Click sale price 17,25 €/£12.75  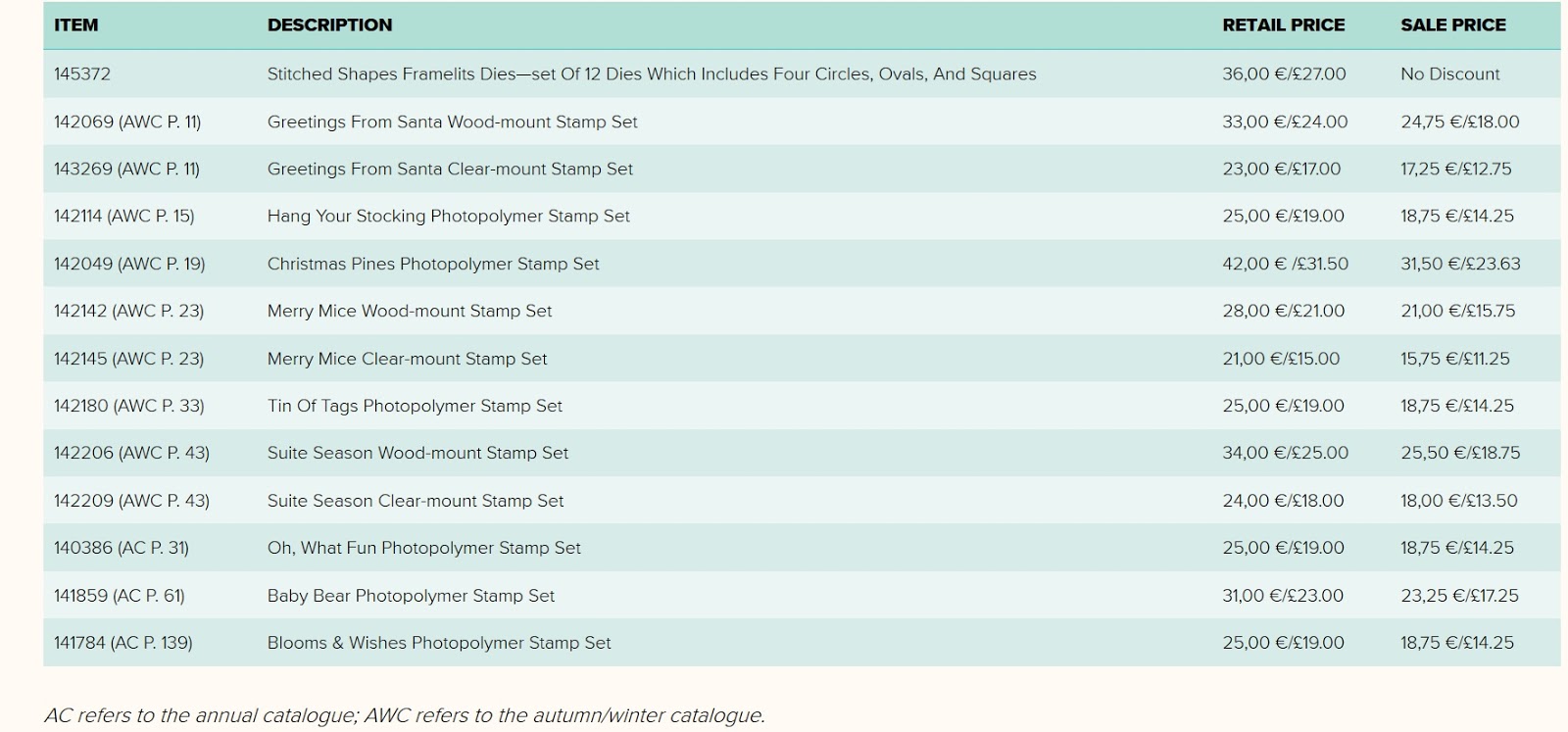pos(1456,169)
